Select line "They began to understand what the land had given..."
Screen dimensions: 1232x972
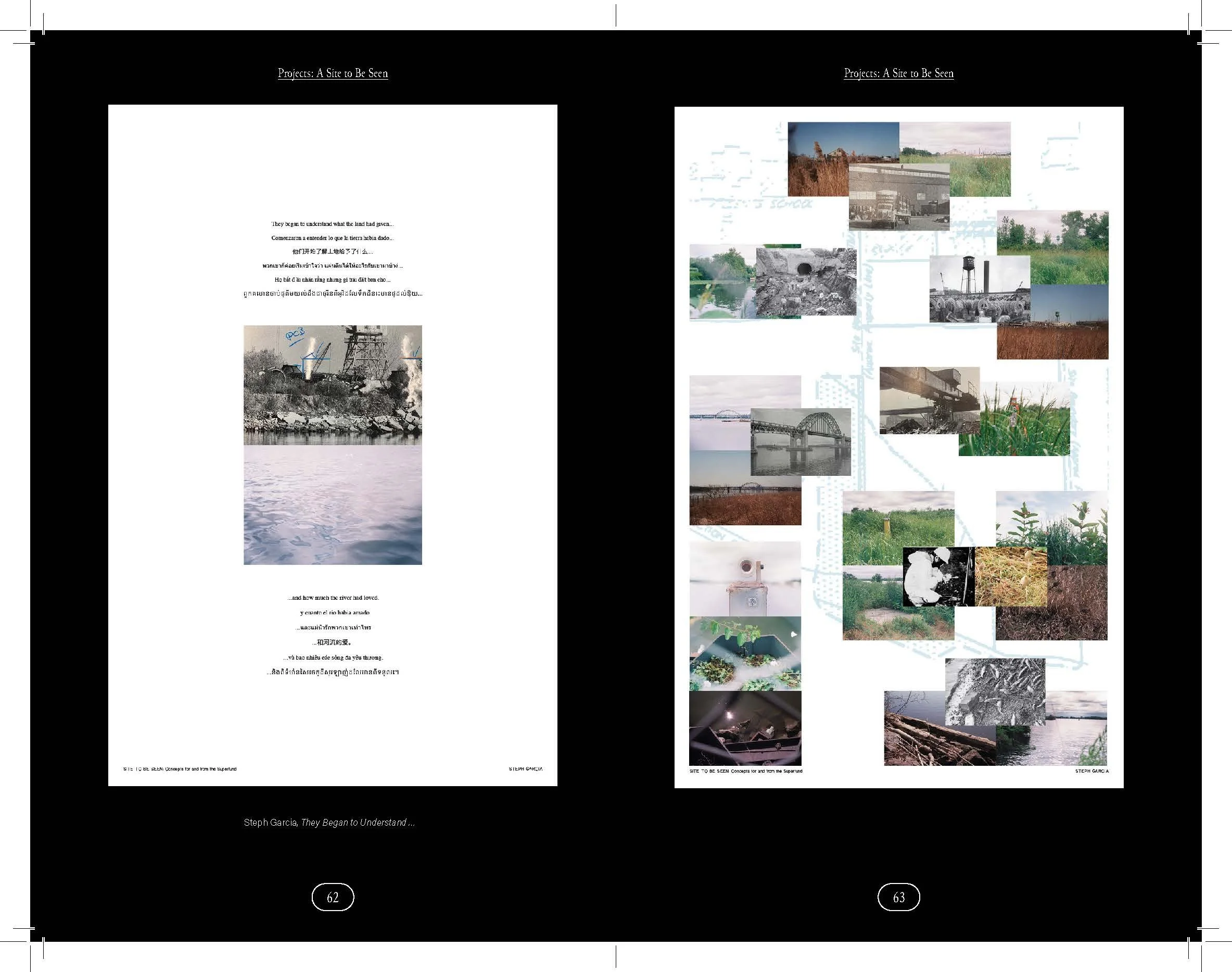[x=332, y=224]
